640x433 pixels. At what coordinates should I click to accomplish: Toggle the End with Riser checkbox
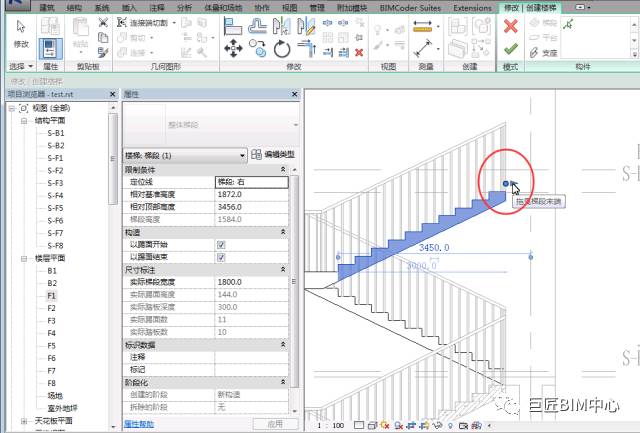point(221,257)
